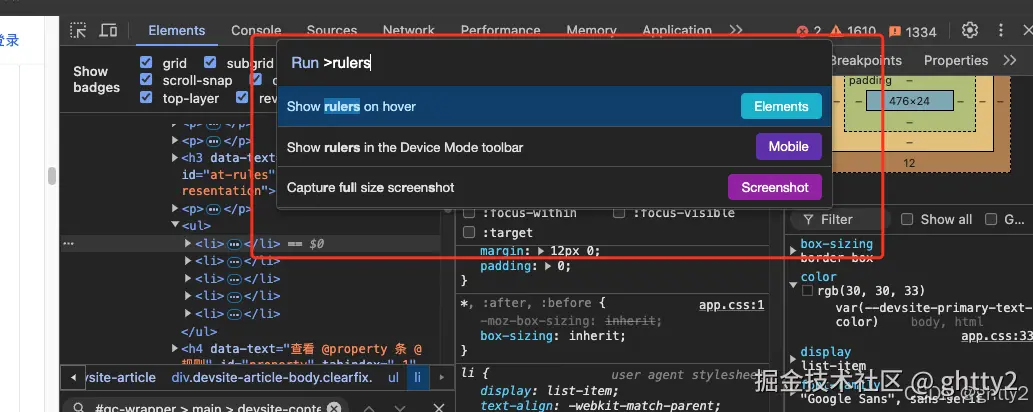This screenshot has width=1033, height=412.
Task: Open the Memory tab
Action: coord(592,30)
